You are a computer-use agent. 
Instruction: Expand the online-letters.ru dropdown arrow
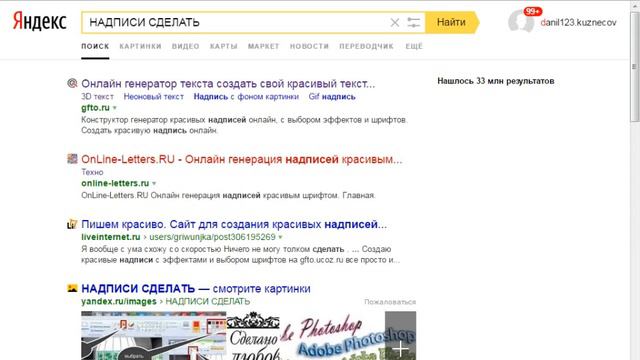154,183
